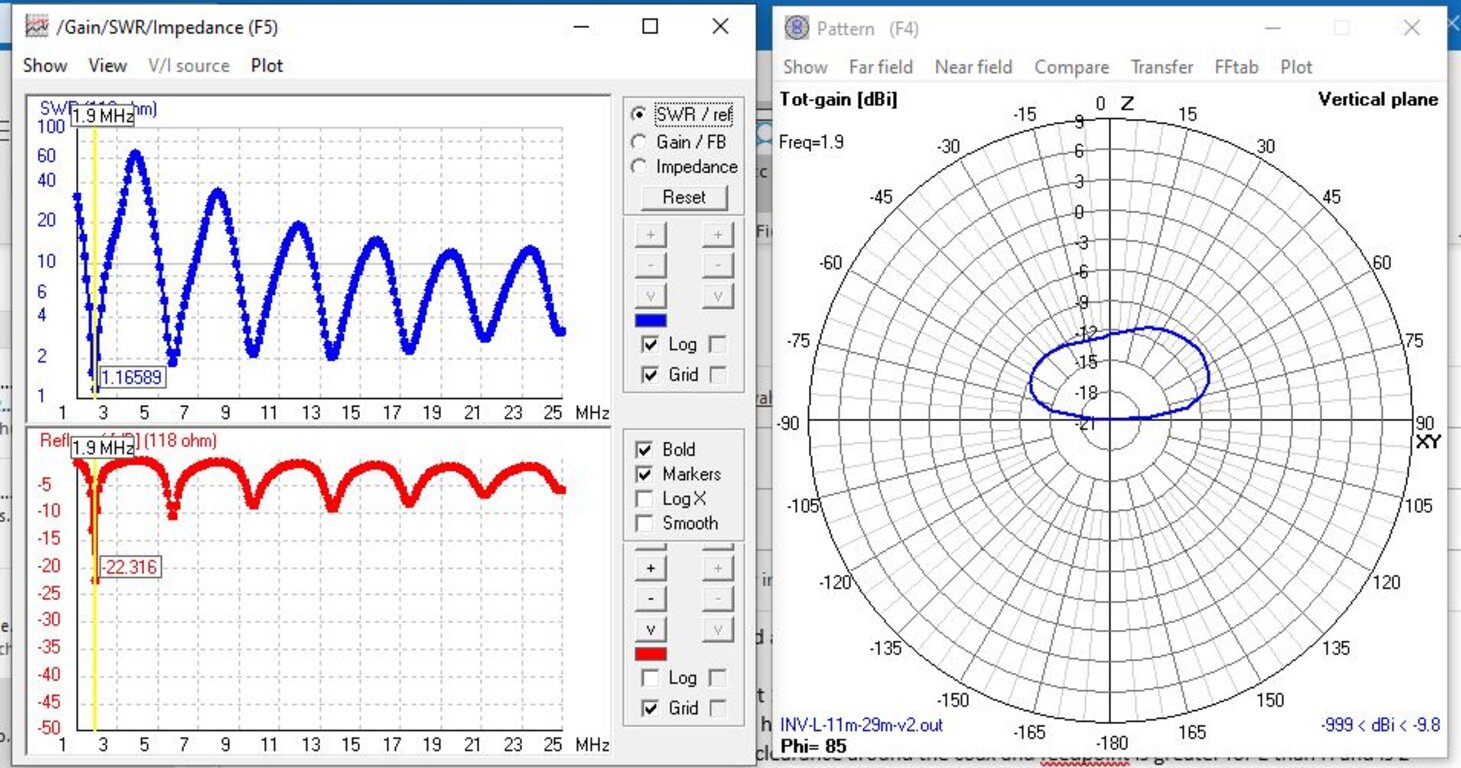Click the left v button above the blue swatch
The image size is (1461, 768).
click(x=650, y=296)
